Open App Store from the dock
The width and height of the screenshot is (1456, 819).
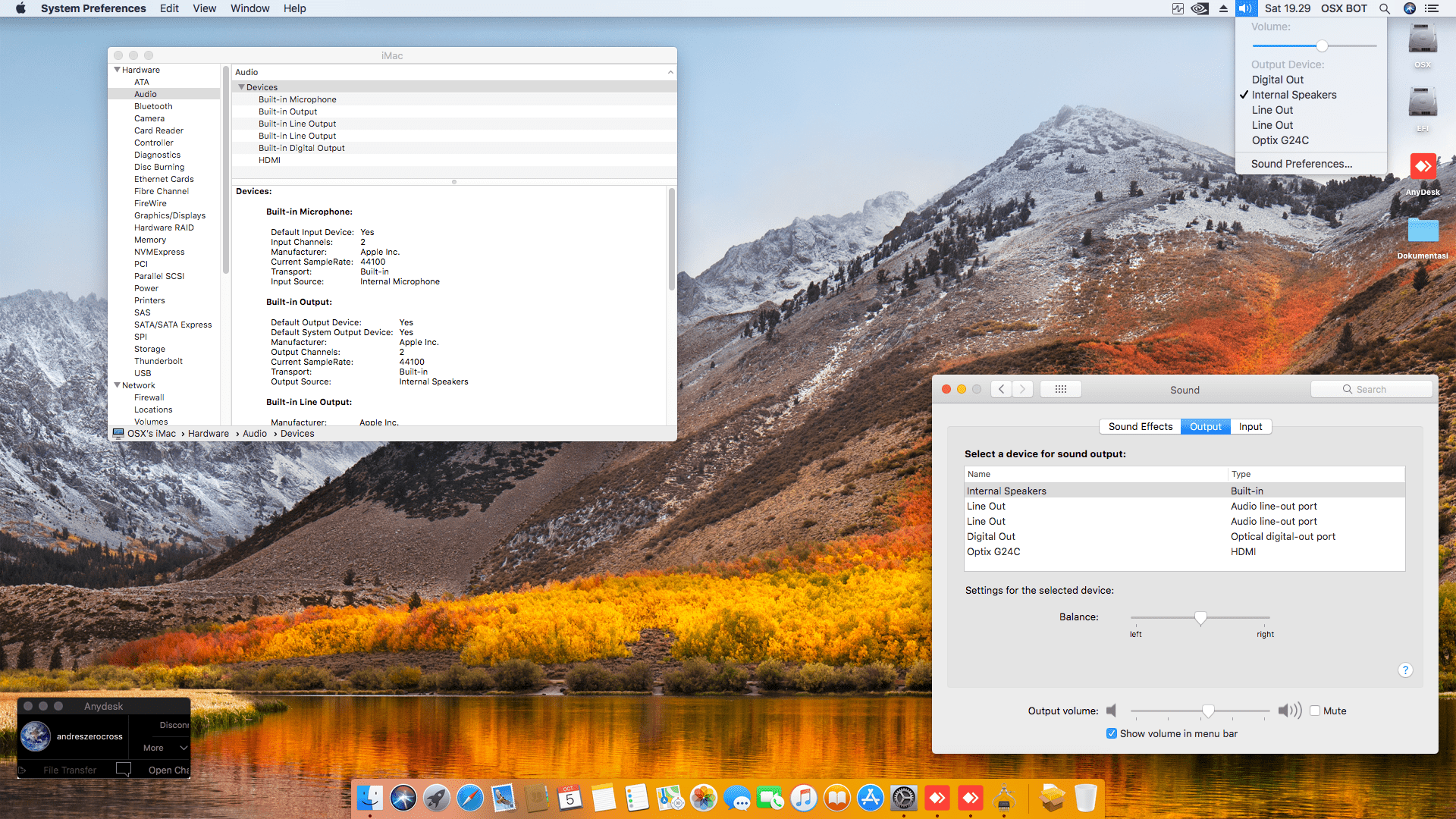coord(870,798)
